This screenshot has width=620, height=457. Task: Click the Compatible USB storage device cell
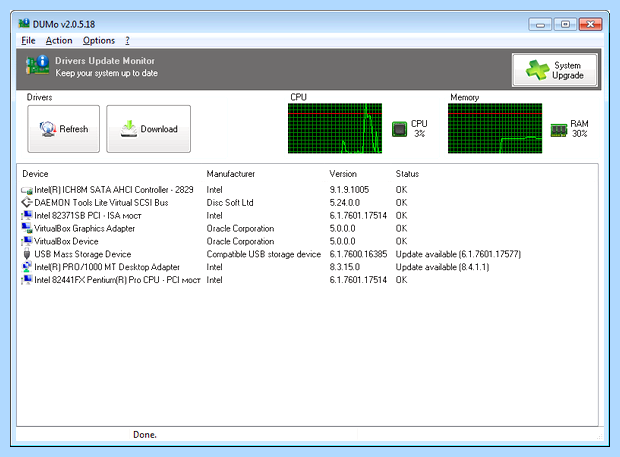(264, 254)
